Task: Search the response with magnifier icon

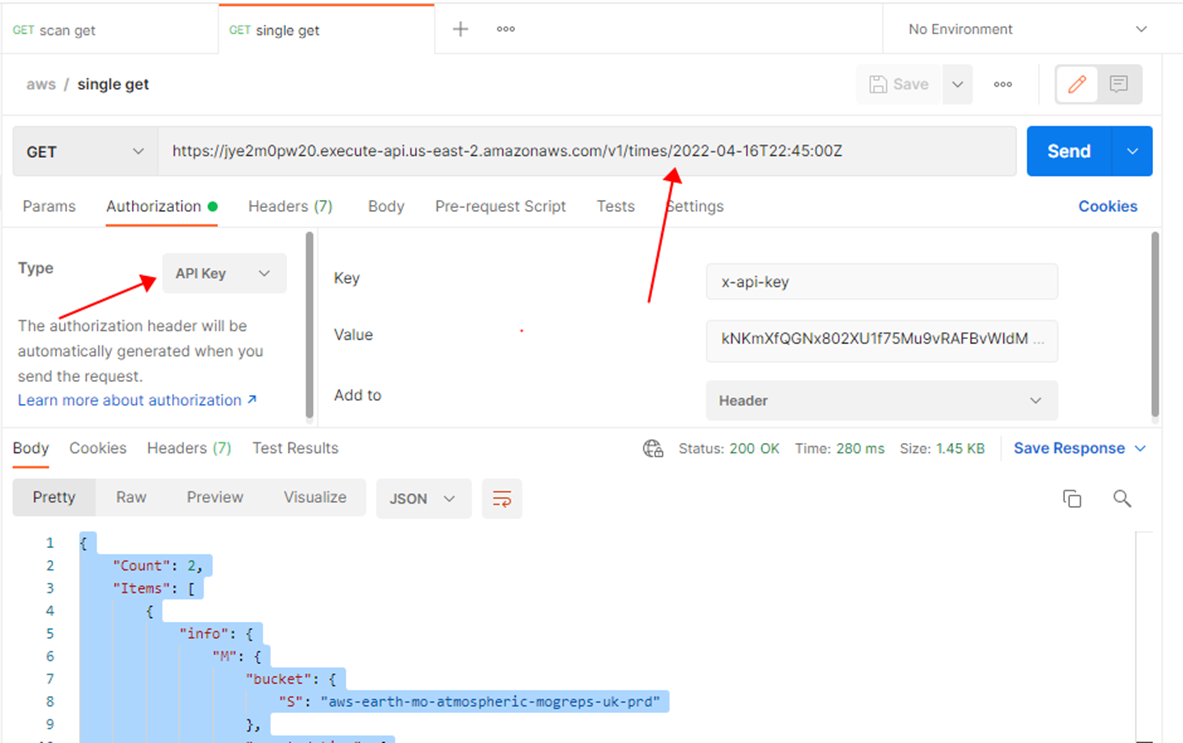Action: [1122, 499]
